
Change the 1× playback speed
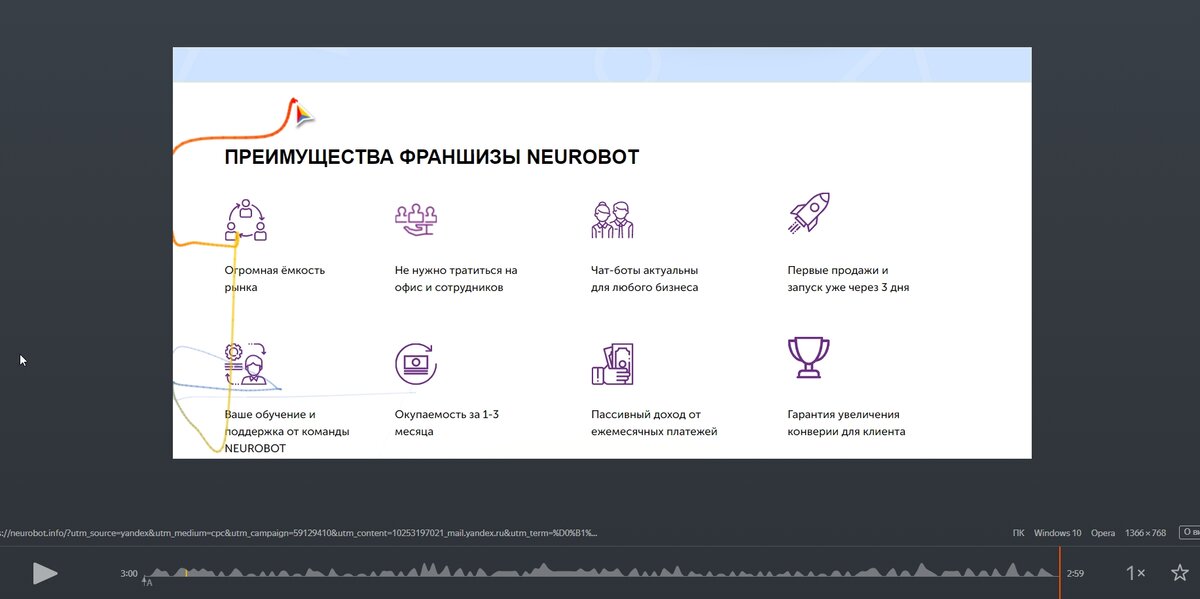(1136, 573)
